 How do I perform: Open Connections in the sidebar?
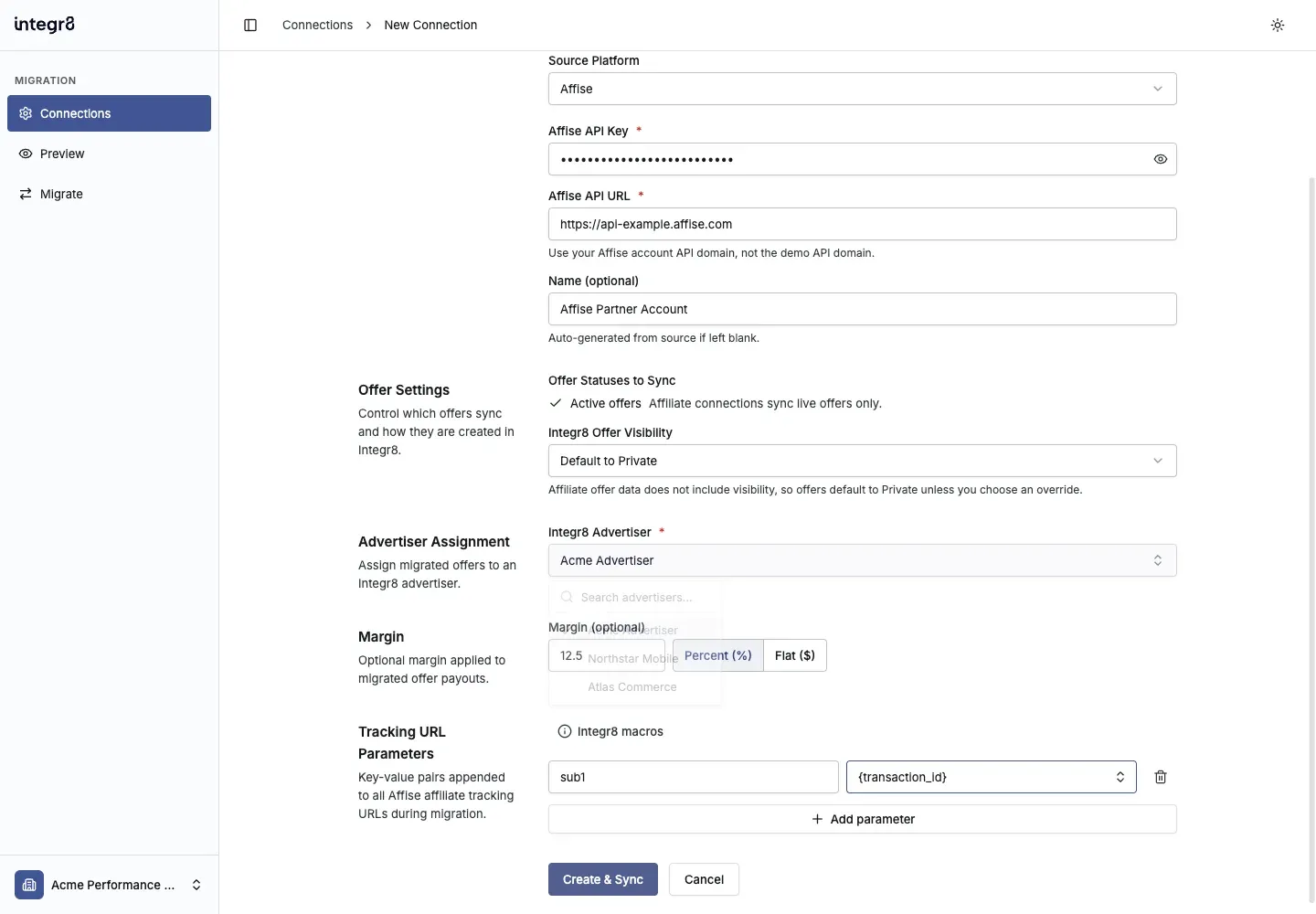[109, 113]
